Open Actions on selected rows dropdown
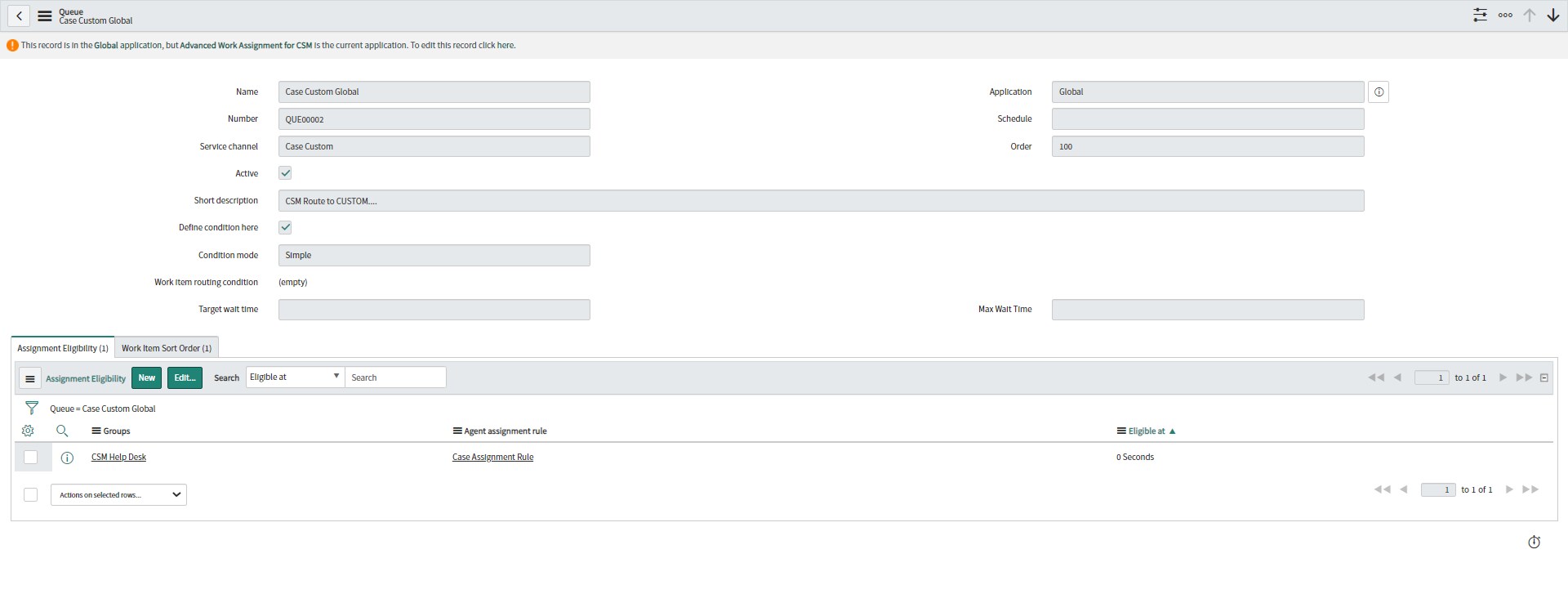The width and height of the screenshot is (1568, 594). coord(118,495)
